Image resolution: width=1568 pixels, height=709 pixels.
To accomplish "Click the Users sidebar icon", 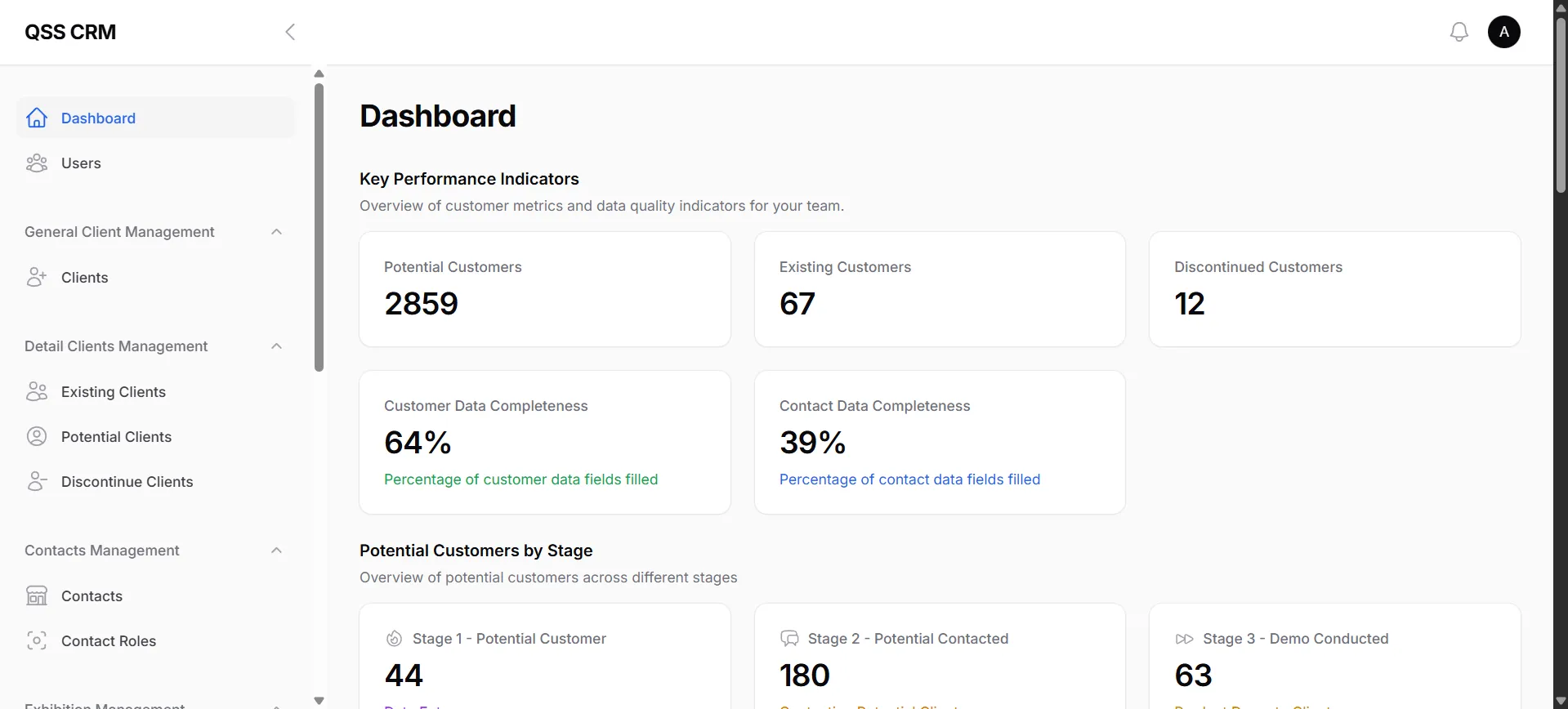I will click(x=37, y=163).
